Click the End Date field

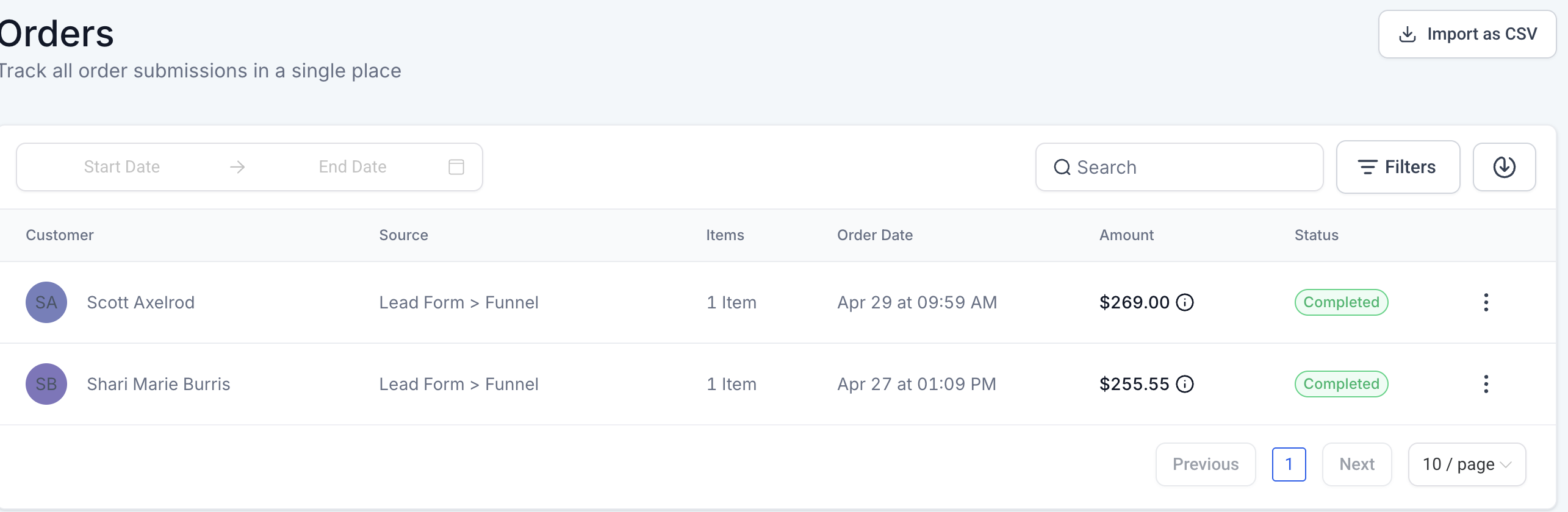(353, 167)
